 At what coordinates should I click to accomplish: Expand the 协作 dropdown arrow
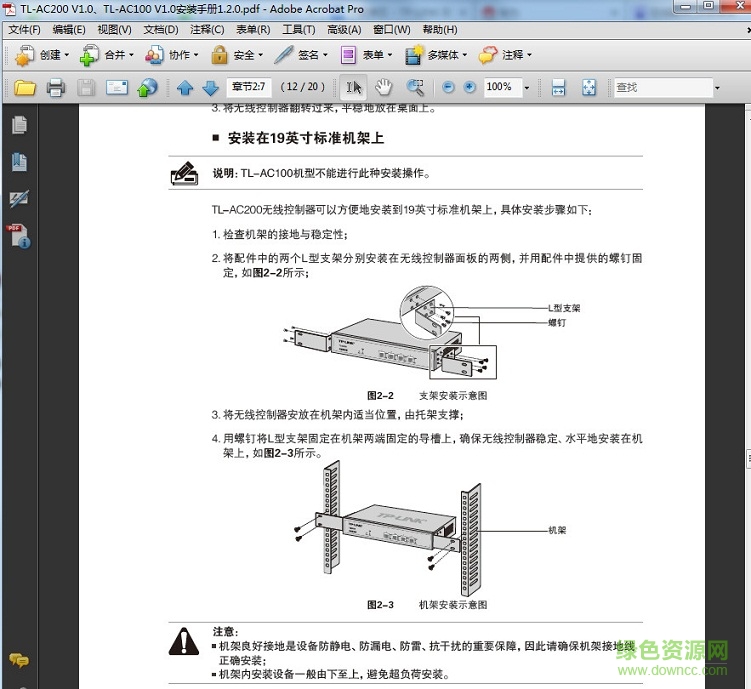[x=196, y=55]
